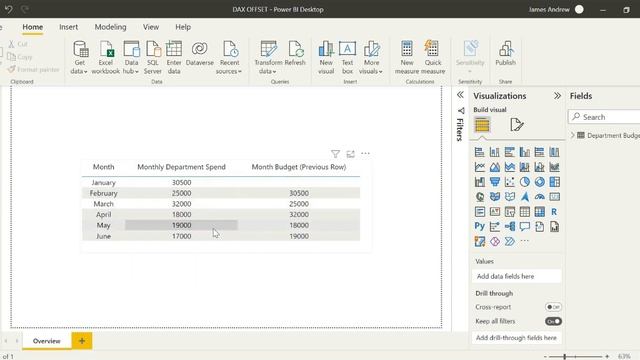640x360 pixels.
Task: Insert a Python visual
Action: point(480,227)
